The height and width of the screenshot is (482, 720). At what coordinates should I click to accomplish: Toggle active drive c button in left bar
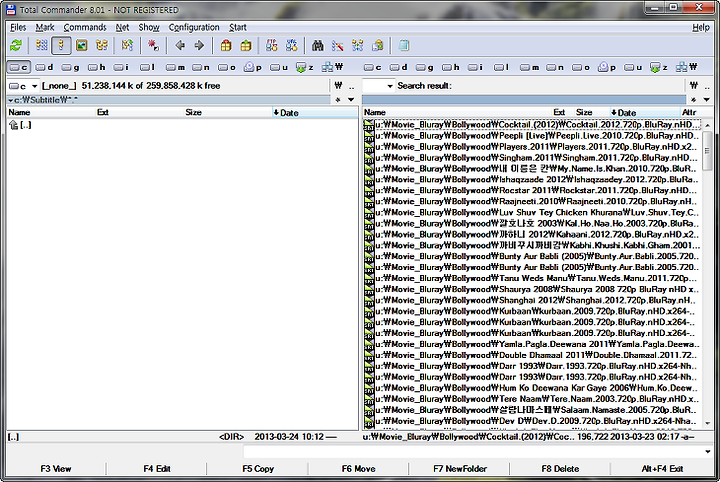[x=18, y=67]
